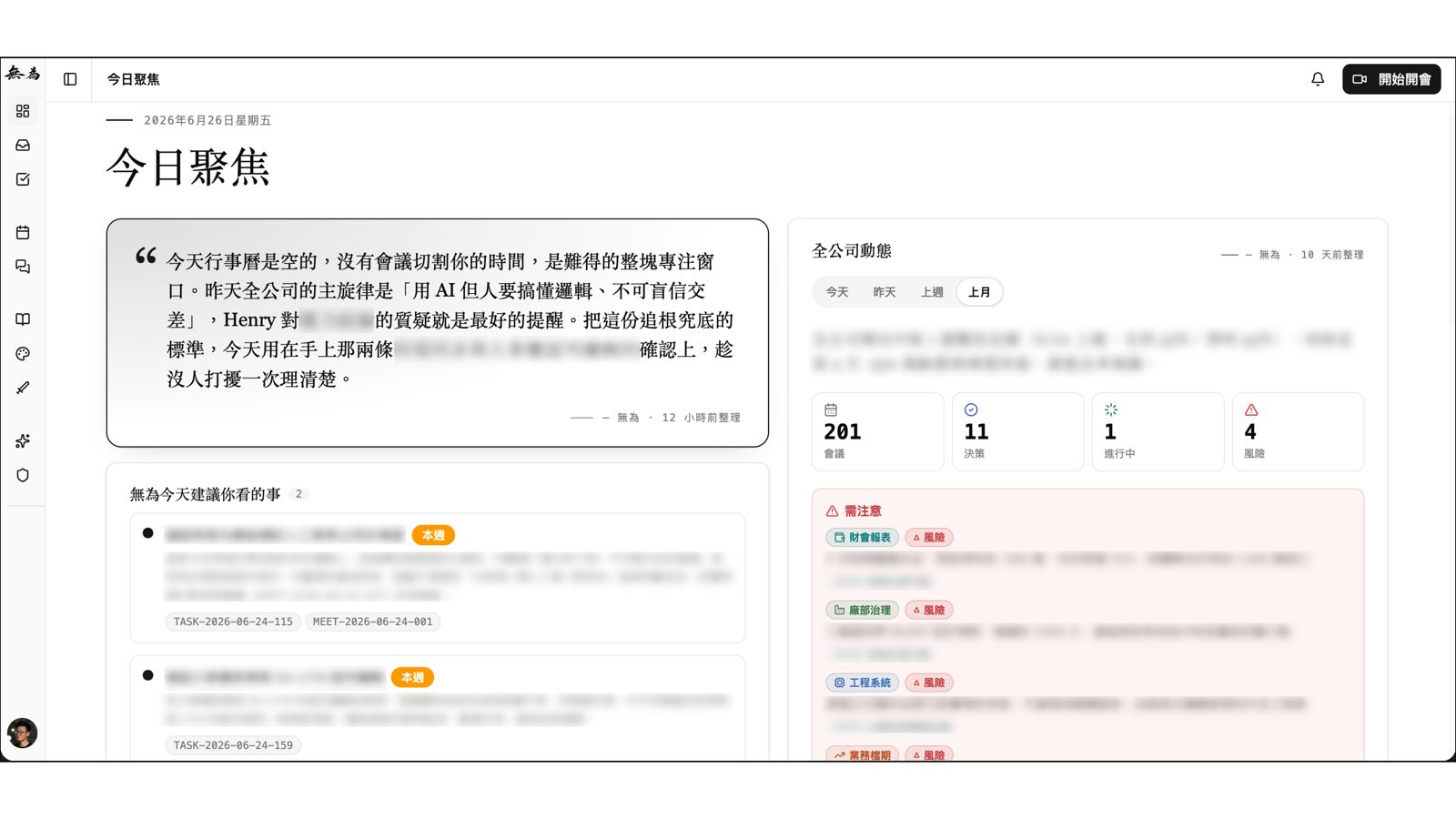This screenshot has width=1456, height=819.
Task: Click the second 本週 badge above TASK-2026-06-24-159
Action: click(412, 677)
